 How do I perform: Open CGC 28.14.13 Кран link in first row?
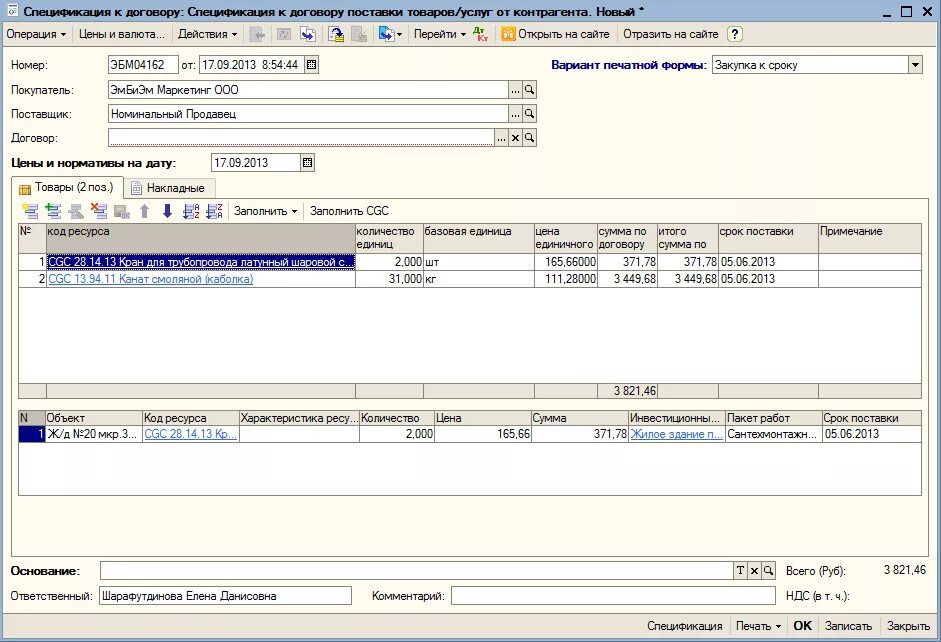click(201, 262)
